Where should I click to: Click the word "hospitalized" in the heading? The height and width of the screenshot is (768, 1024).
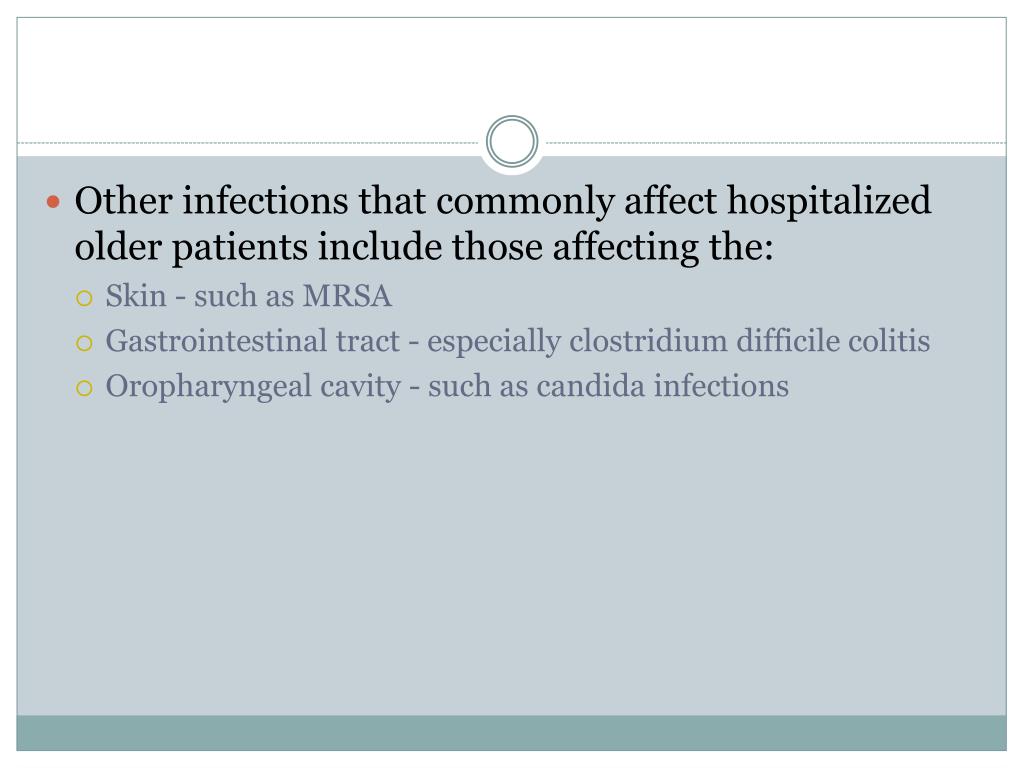click(829, 201)
